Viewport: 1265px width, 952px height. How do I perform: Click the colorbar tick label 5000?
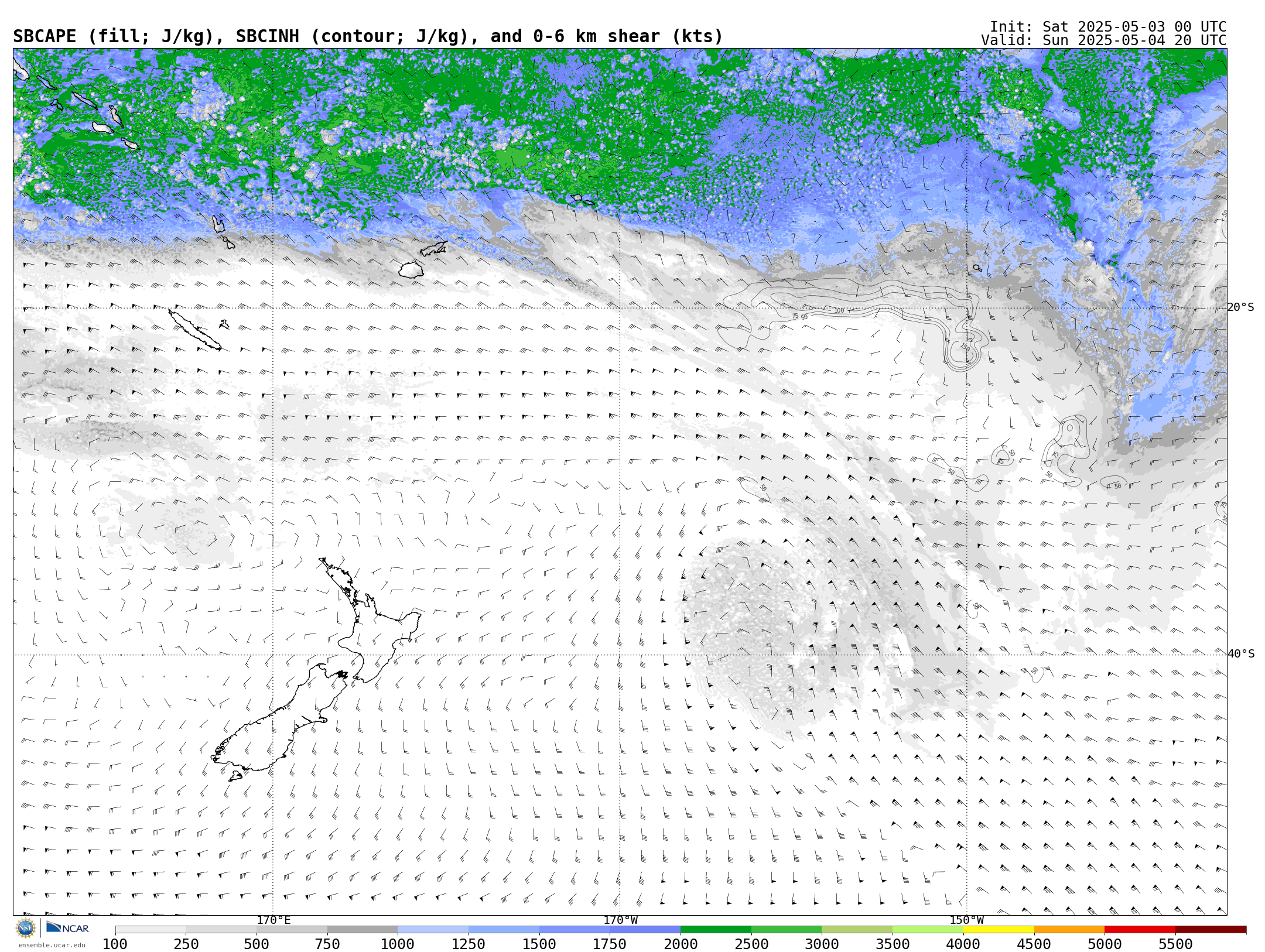[x=1105, y=944]
